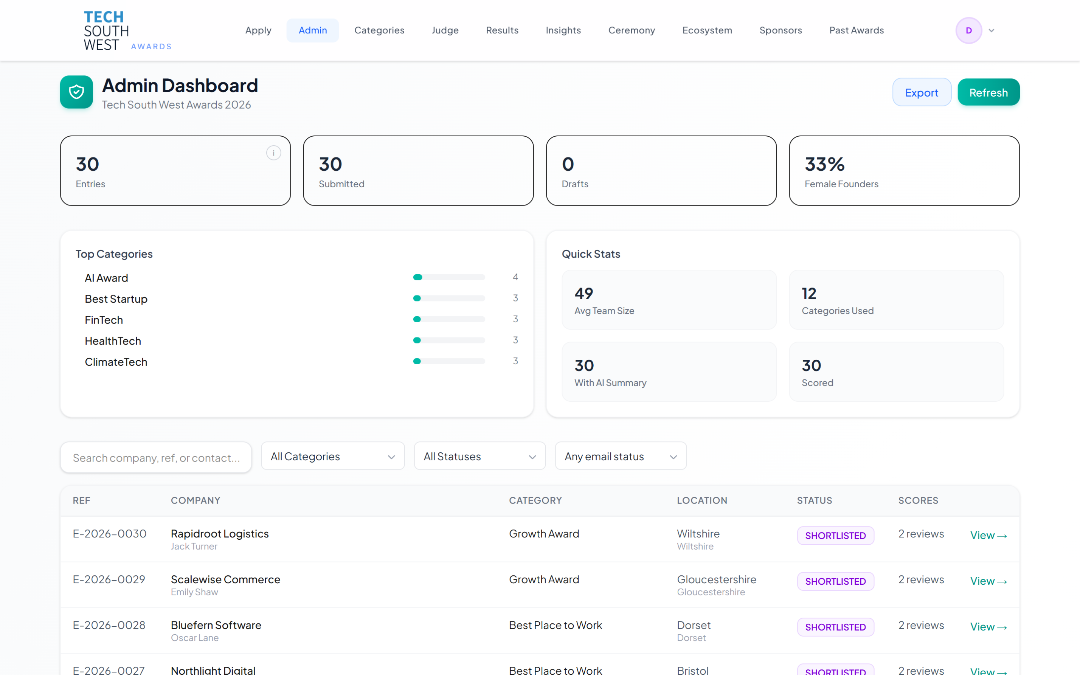Click the CATEGORY column header
The width and height of the screenshot is (1080, 675).
coord(535,501)
